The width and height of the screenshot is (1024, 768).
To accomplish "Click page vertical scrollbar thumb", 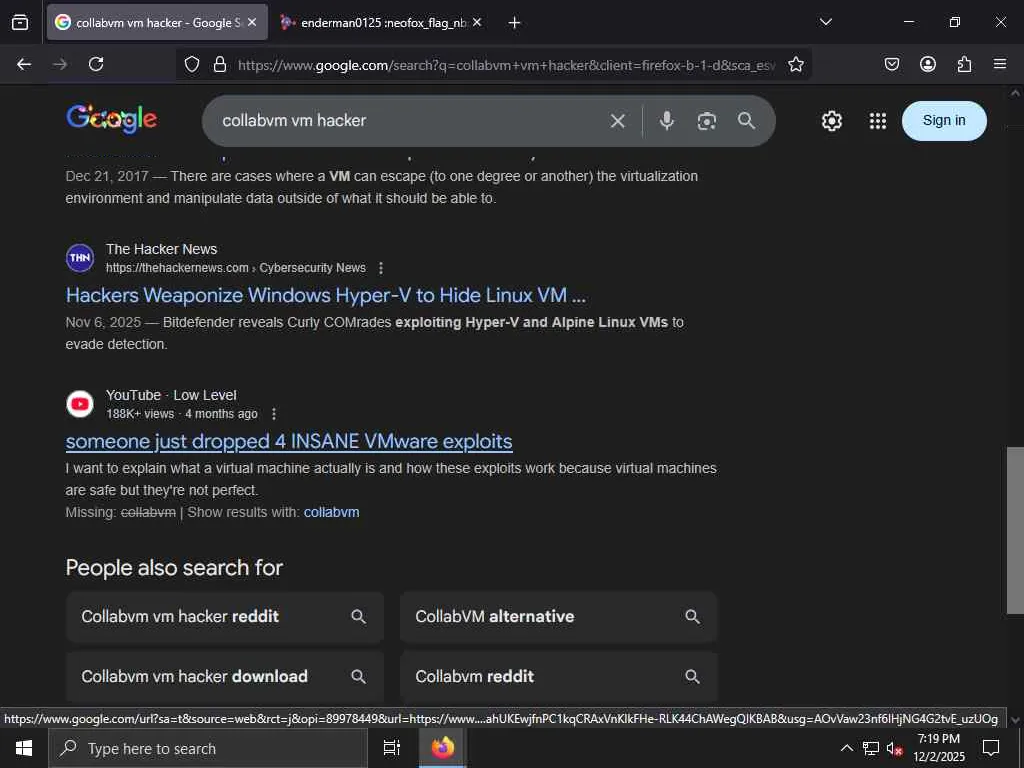I will [x=1015, y=530].
